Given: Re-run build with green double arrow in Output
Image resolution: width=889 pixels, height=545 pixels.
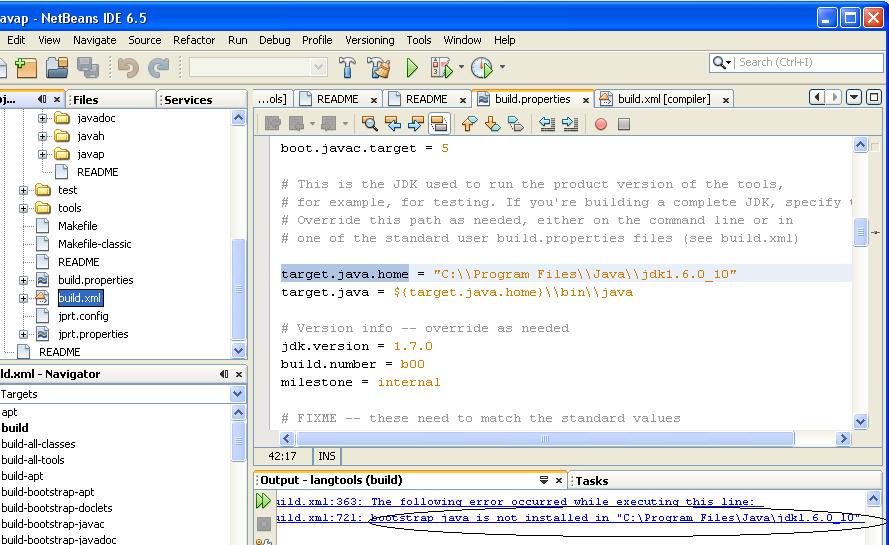Looking at the screenshot, I should 263,501.
